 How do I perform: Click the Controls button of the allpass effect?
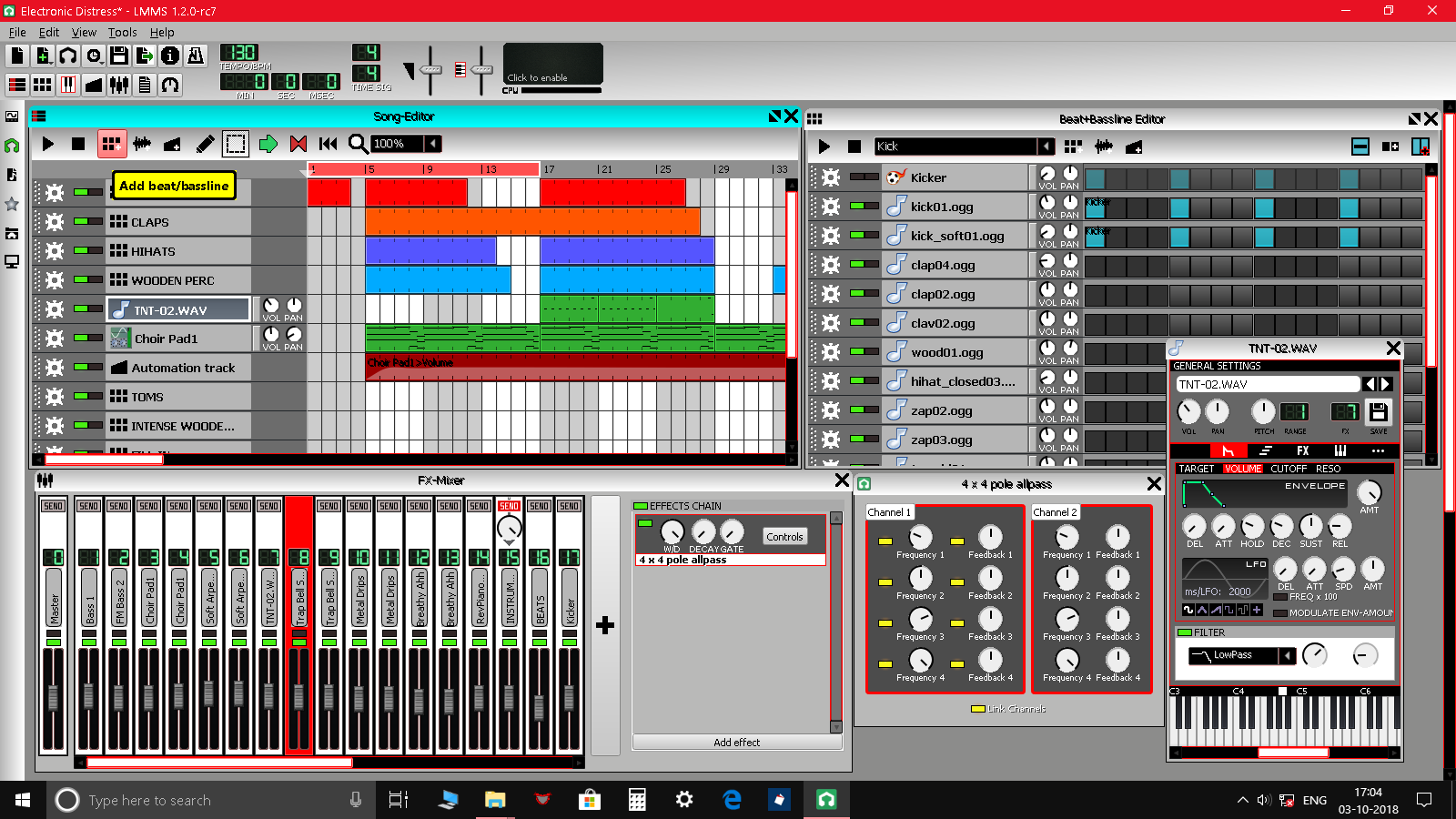tap(784, 536)
